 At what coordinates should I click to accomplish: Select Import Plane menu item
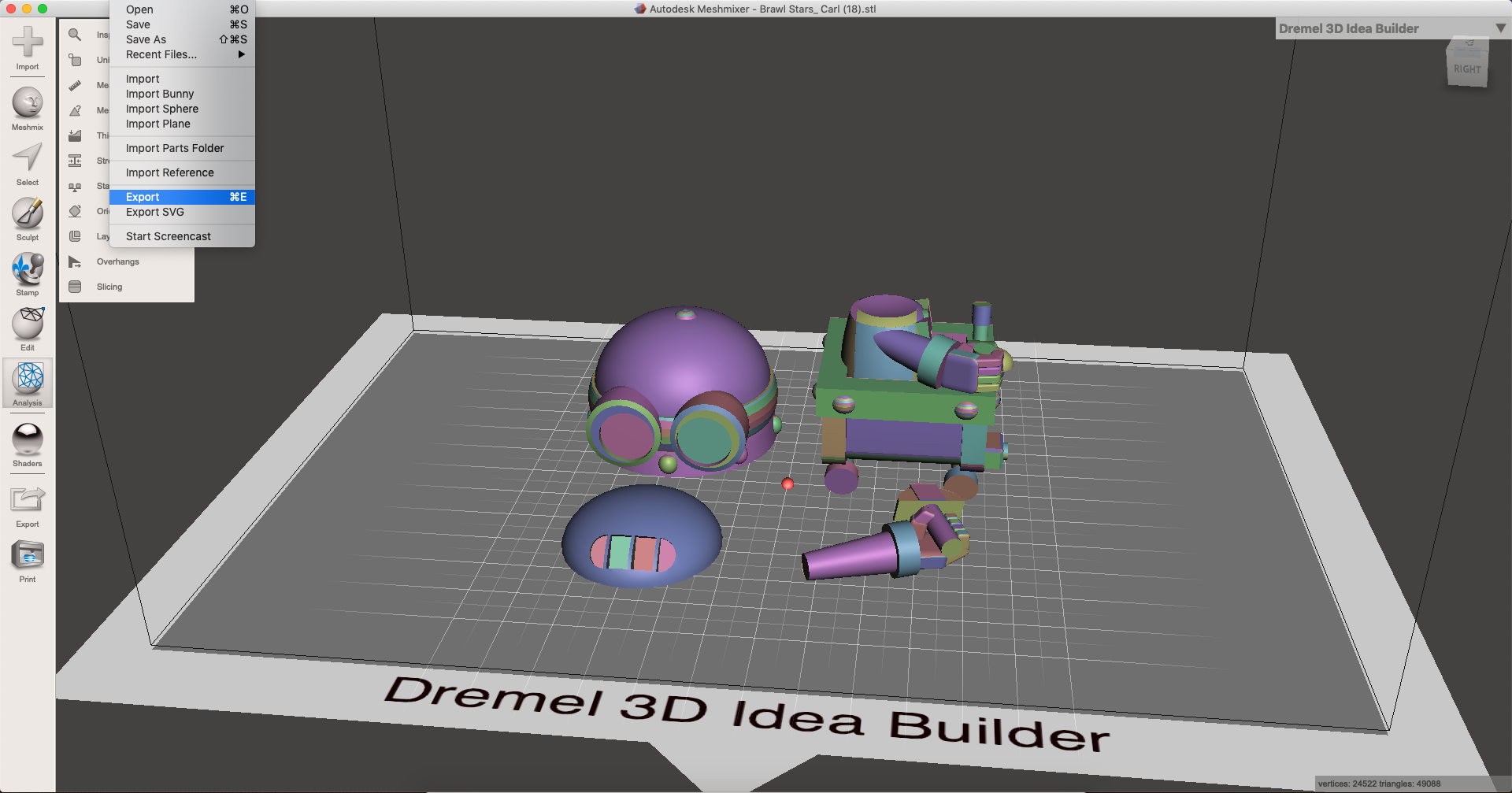pos(182,124)
